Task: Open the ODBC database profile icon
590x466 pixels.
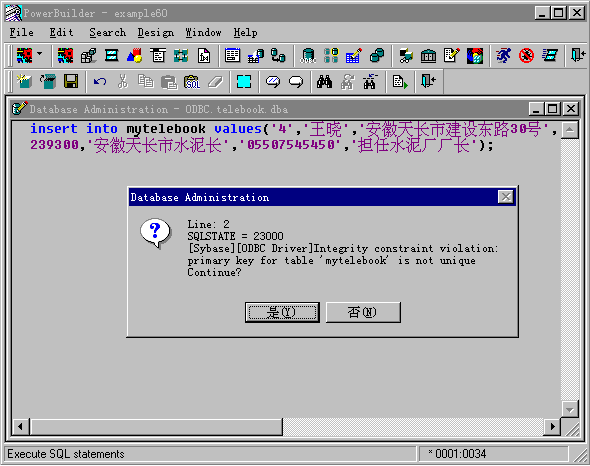Action: [x=308, y=56]
